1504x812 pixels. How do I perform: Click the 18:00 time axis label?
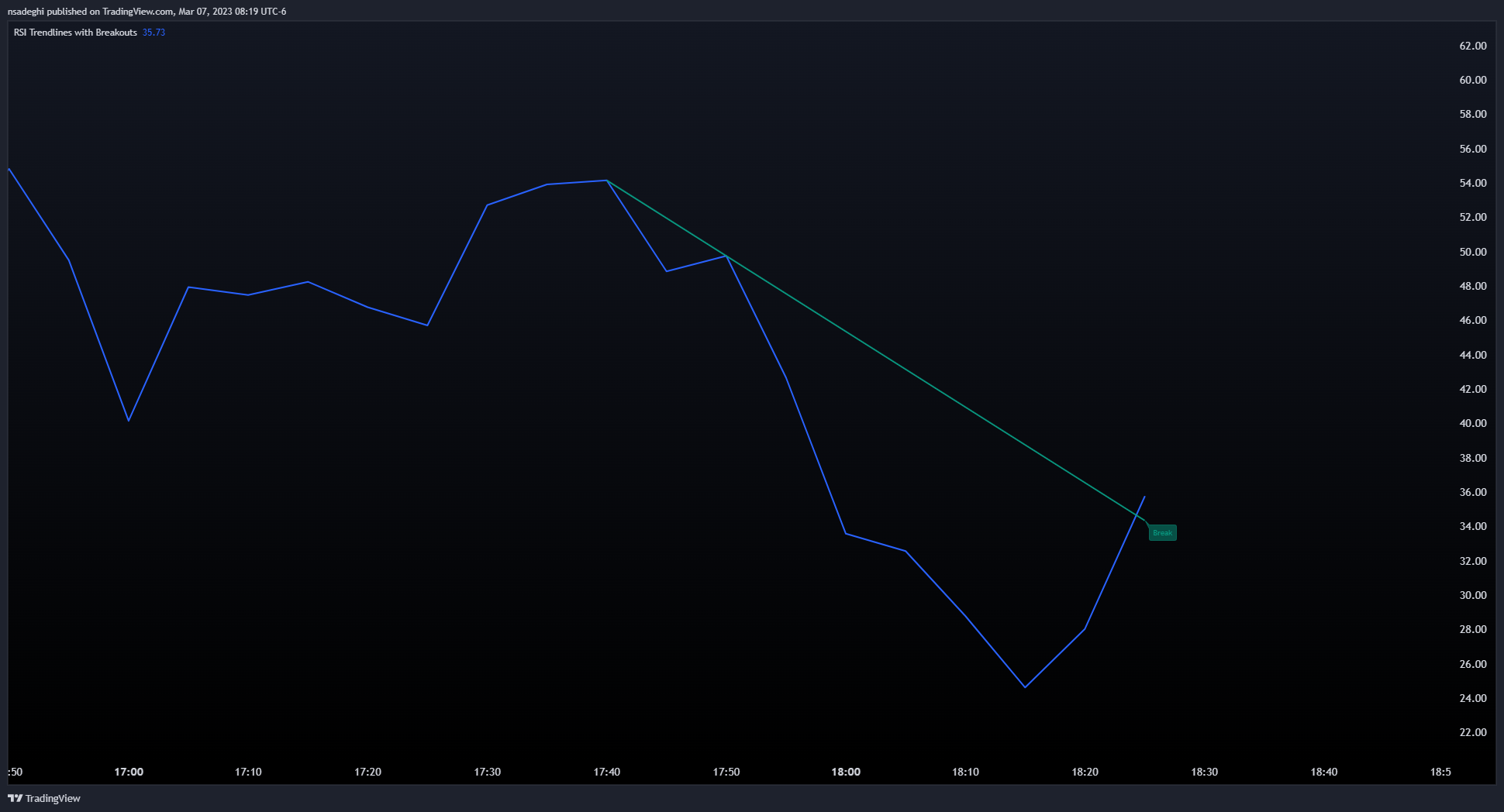point(846,772)
